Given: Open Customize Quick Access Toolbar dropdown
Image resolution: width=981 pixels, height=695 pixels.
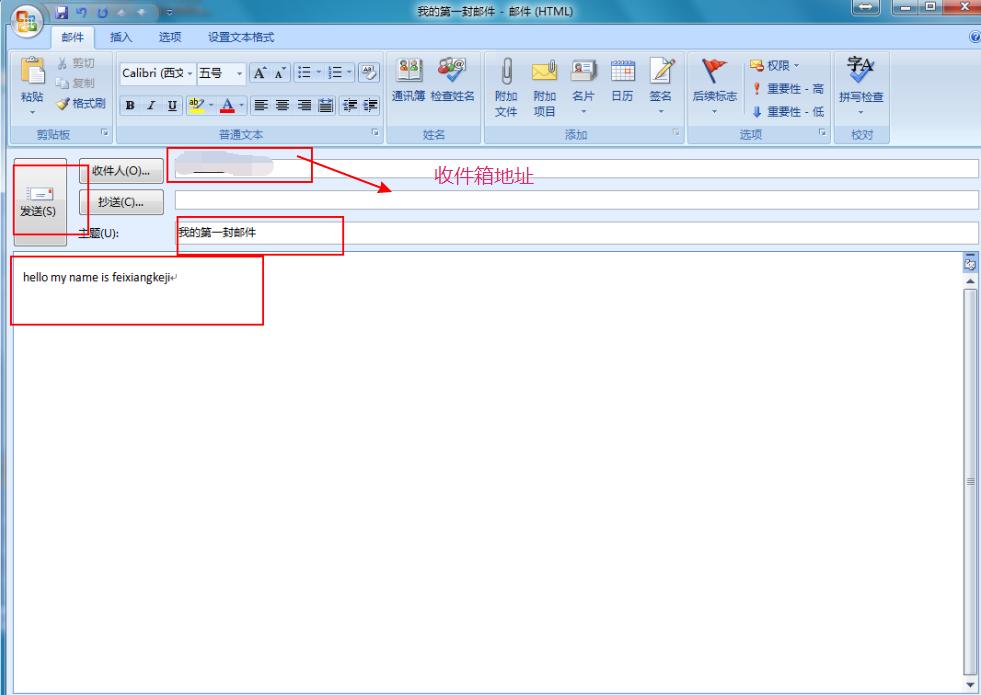Looking at the screenshot, I should (169, 12).
